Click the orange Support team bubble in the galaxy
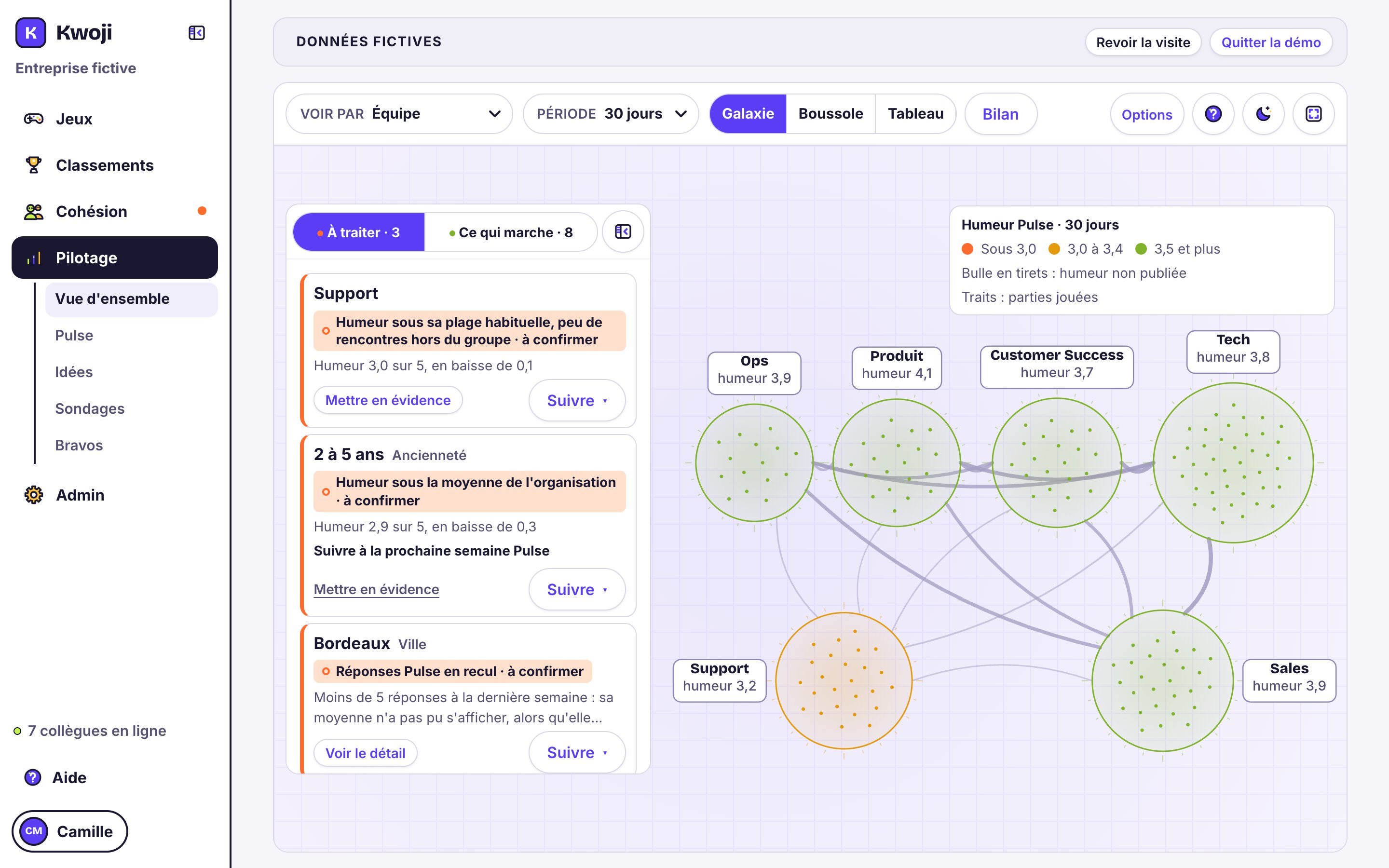Image resolution: width=1389 pixels, height=868 pixels. tap(844, 680)
